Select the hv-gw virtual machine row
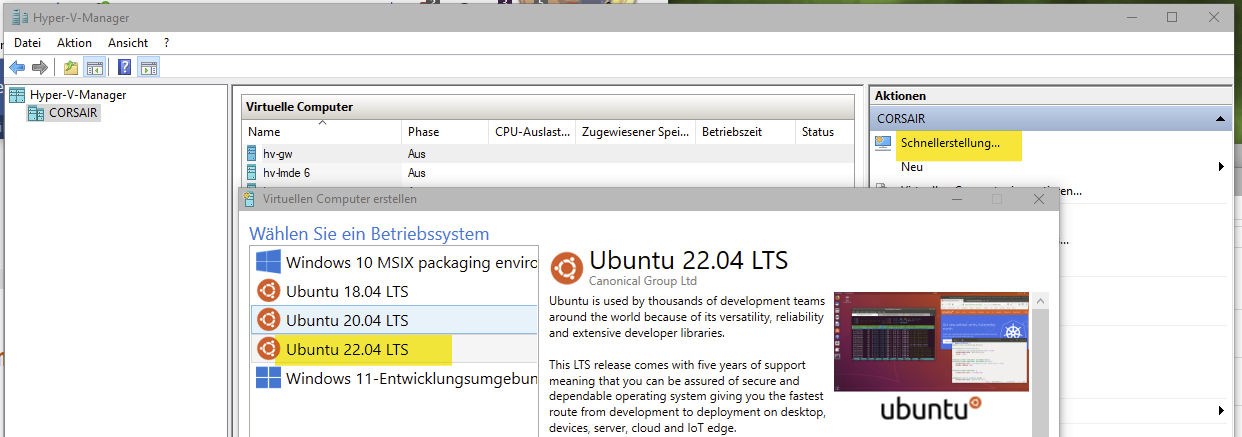 tap(548, 154)
